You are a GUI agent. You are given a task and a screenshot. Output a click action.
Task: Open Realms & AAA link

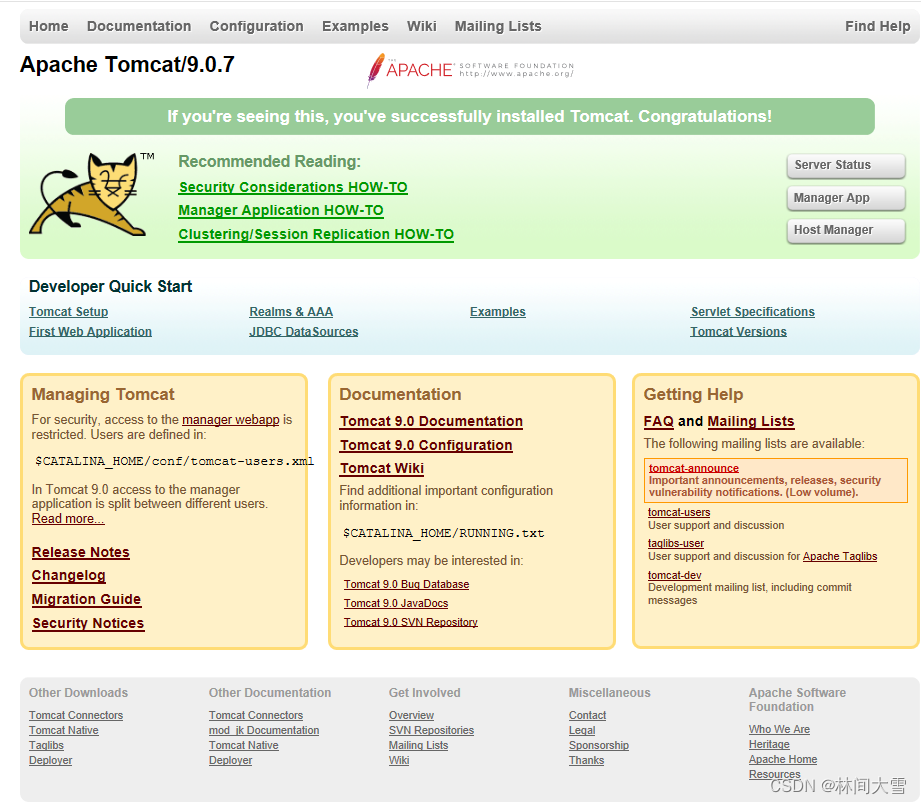tap(291, 312)
